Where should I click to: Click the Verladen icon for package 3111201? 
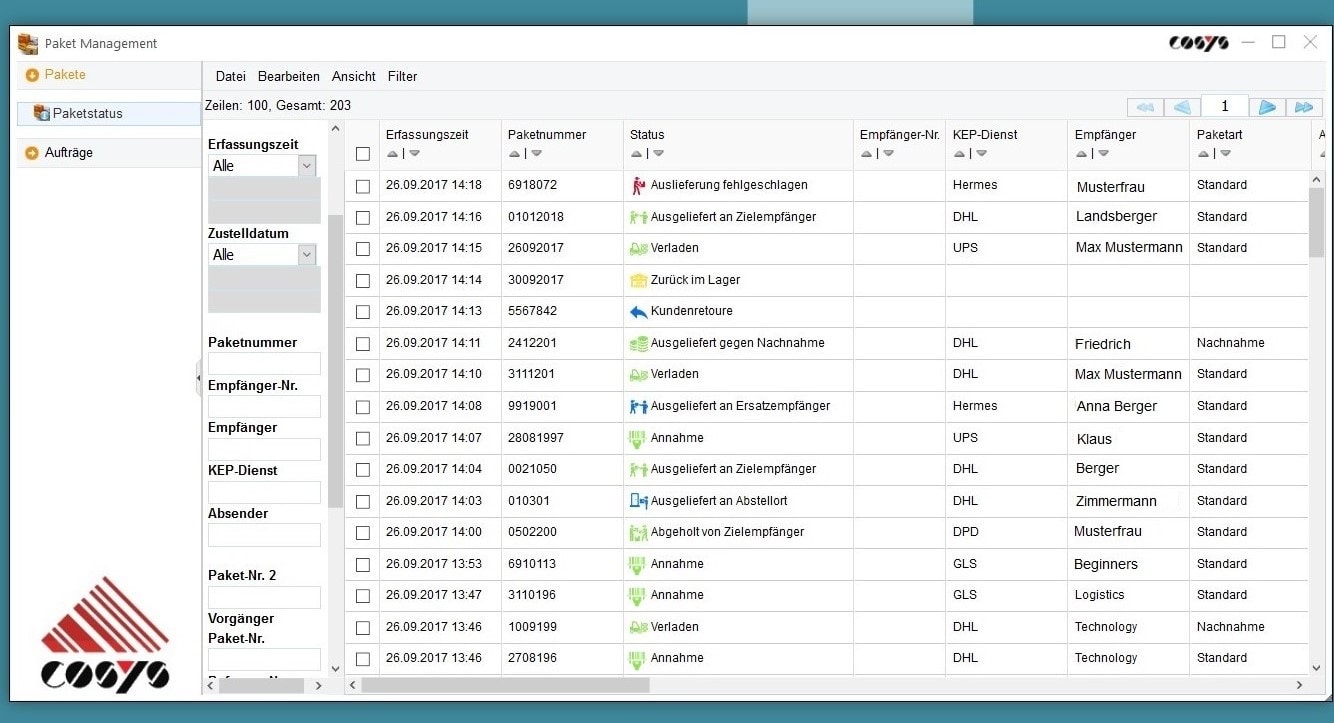pyautogui.click(x=639, y=374)
